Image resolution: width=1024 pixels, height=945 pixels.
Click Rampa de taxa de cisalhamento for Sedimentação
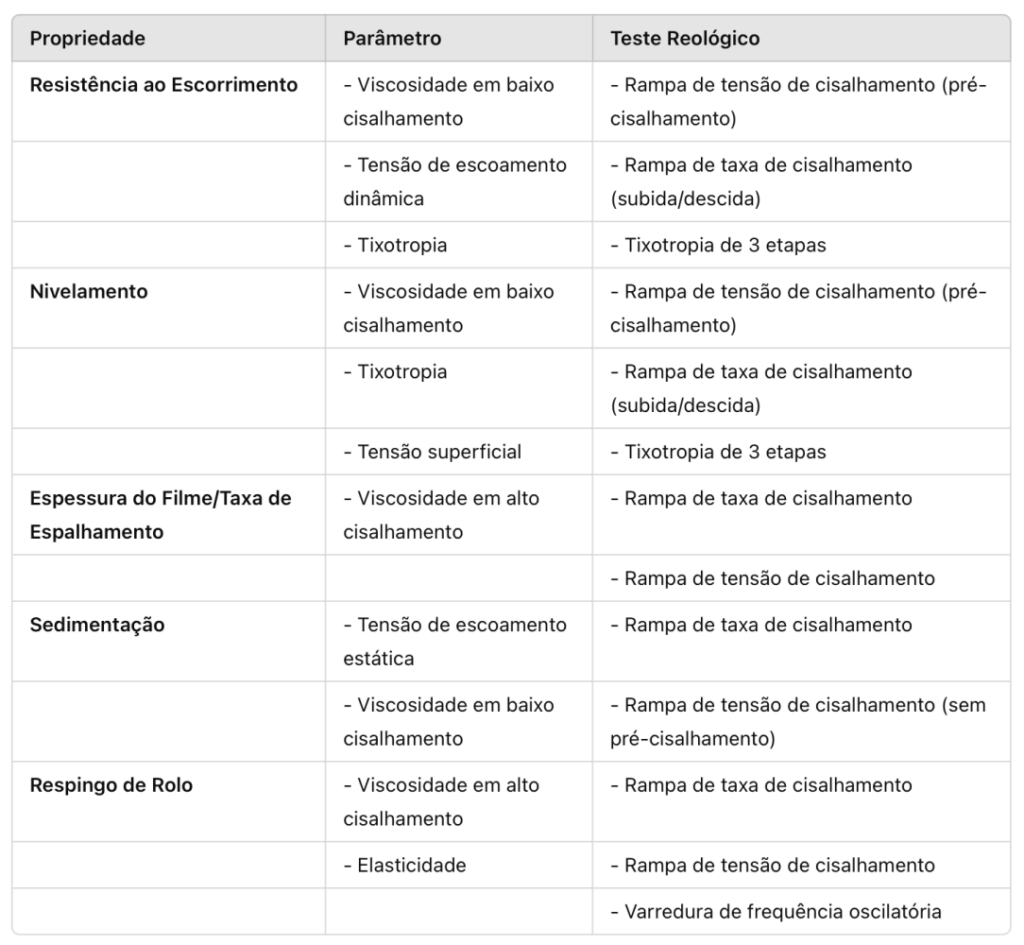coord(801,641)
